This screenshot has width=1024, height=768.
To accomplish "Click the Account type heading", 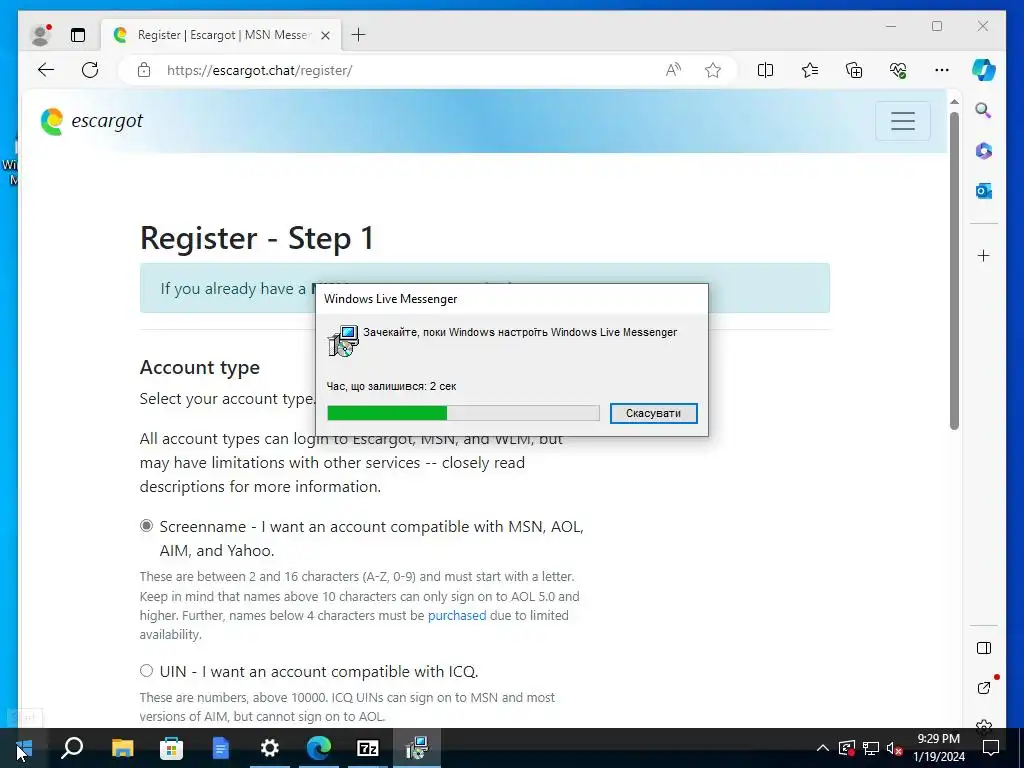I will coord(200,367).
